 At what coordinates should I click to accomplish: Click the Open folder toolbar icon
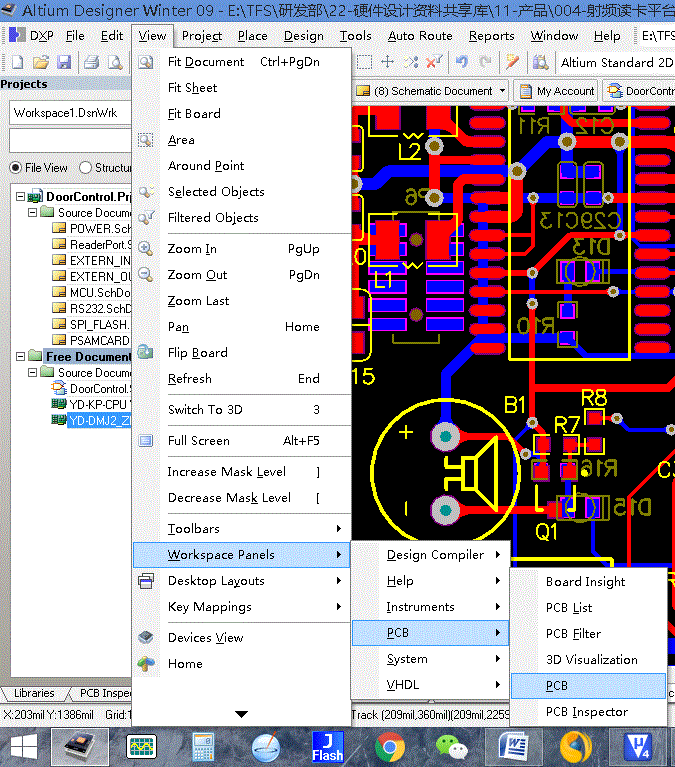coord(41,62)
